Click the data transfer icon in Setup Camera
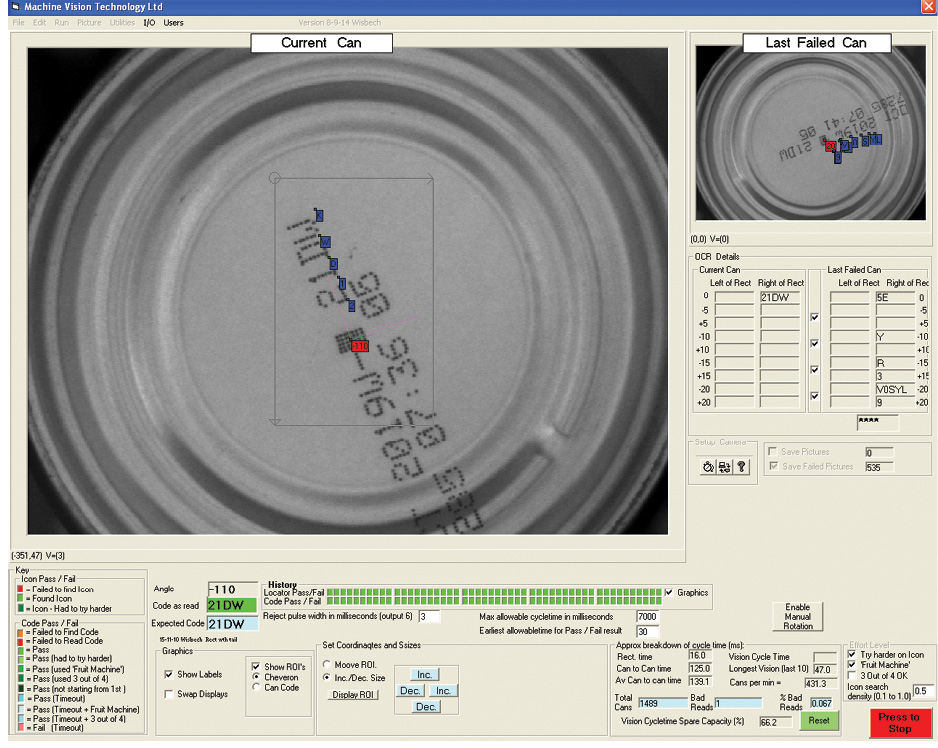 pyautogui.click(x=724, y=467)
